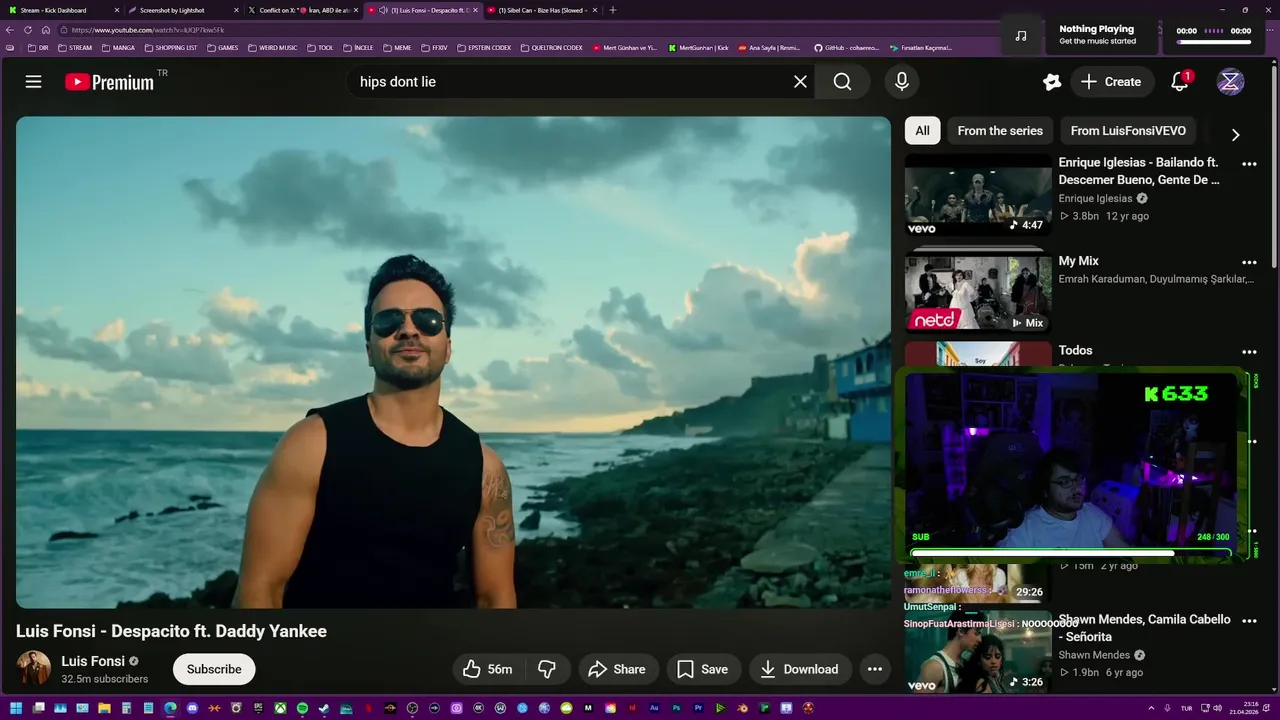Open the EPSTEIN CODEX bookmarks folder

pyautogui.click(x=483, y=47)
